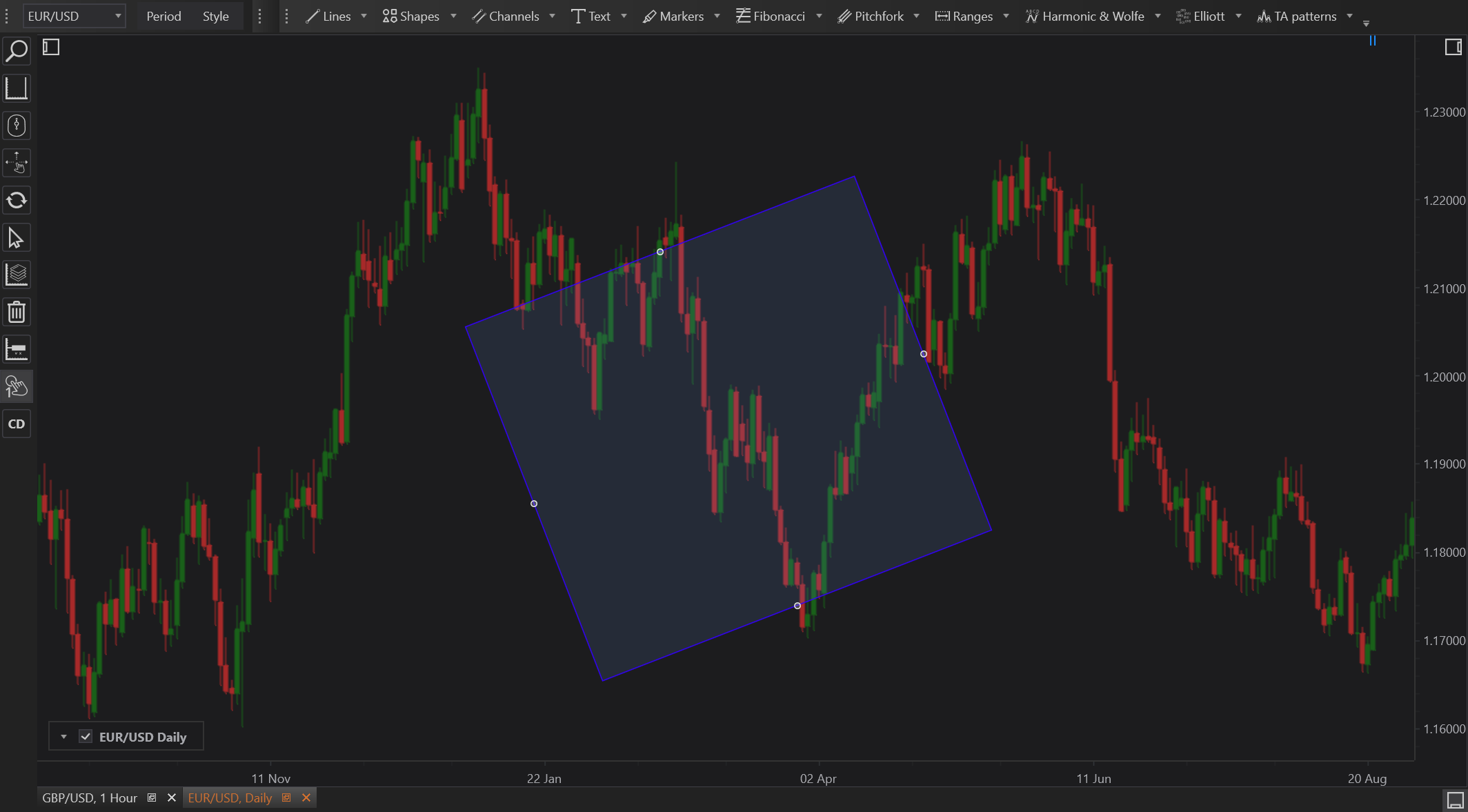1468x812 pixels.
Task: Expand the EUR/USD Daily legend arrow
Action: pos(63,736)
